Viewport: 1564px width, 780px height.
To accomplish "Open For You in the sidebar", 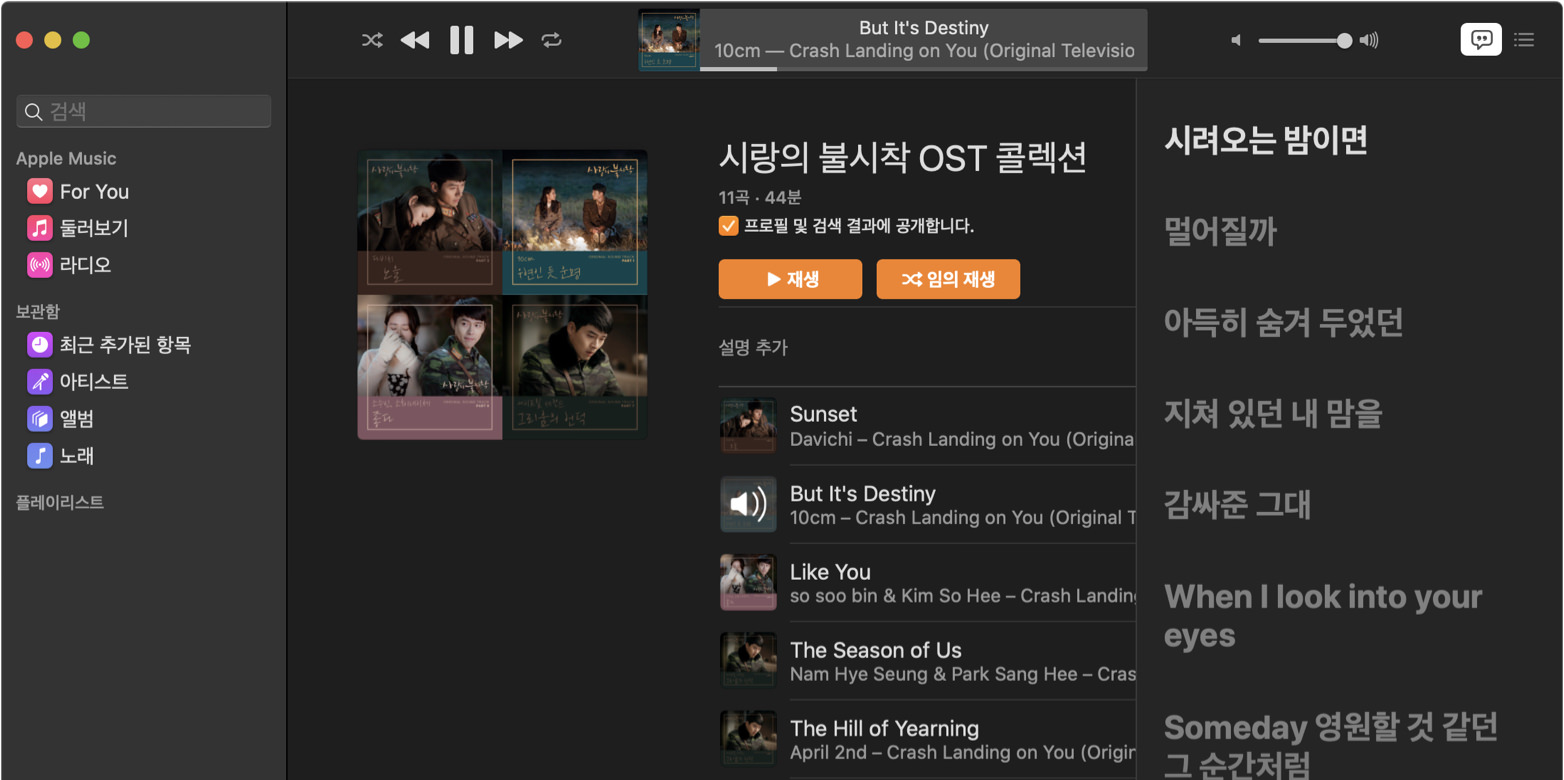I will tap(94, 191).
